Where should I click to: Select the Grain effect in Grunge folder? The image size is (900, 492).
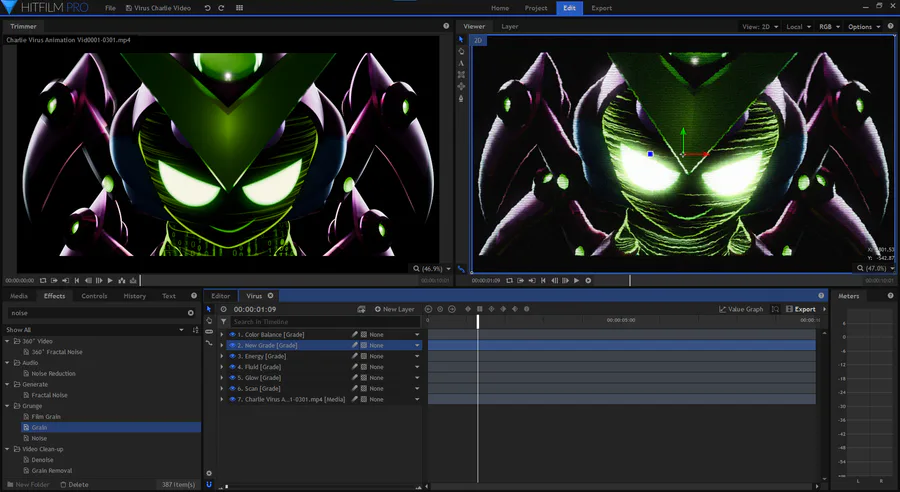tap(39, 427)
